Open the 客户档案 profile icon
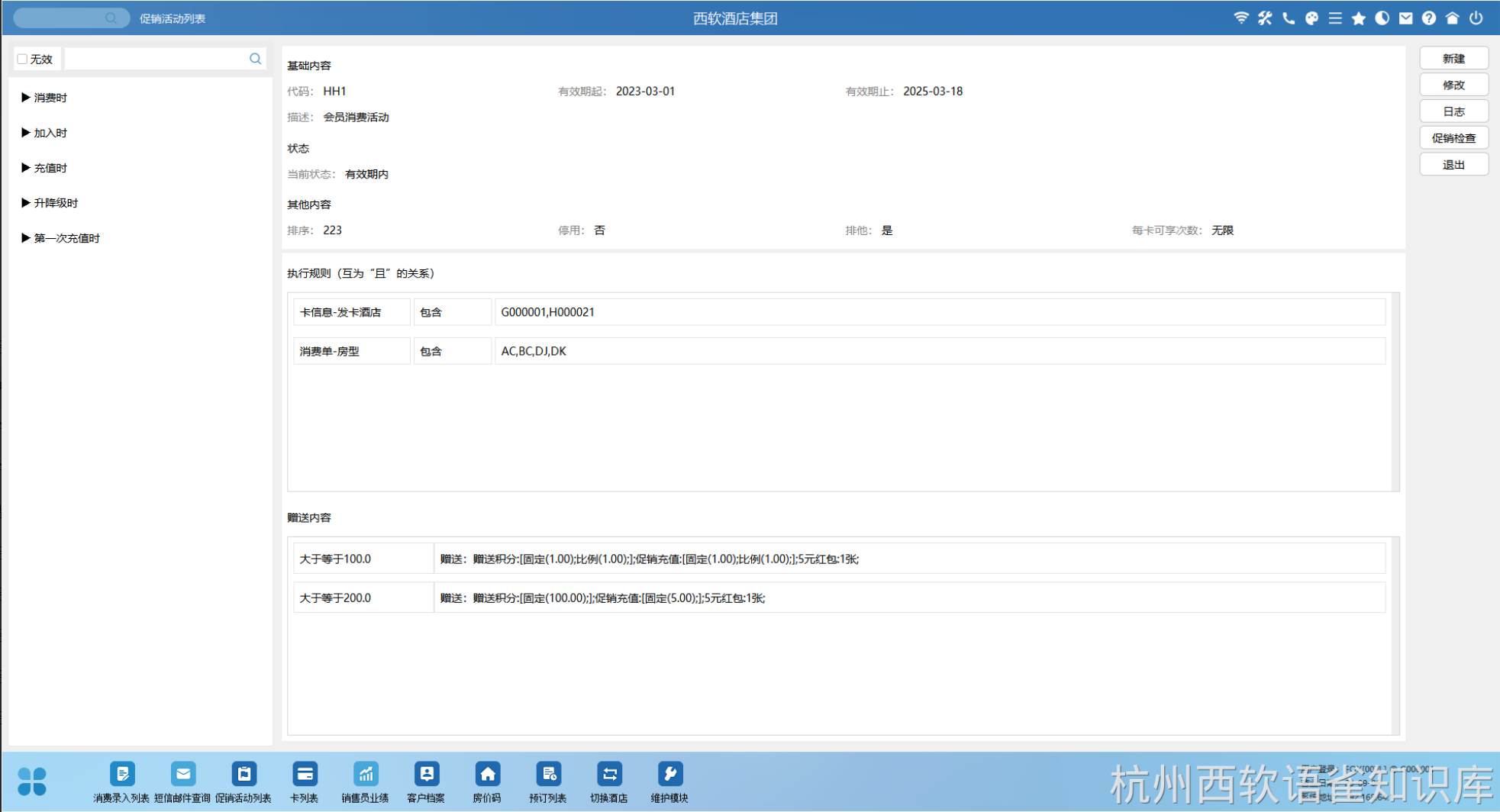 tap(426, 775)
